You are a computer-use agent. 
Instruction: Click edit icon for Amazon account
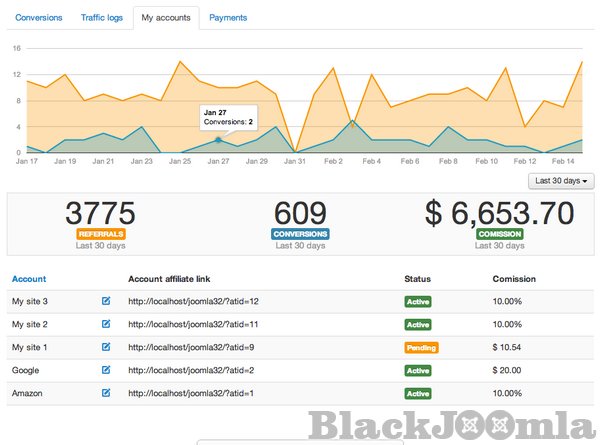click(x=106, y=393)
